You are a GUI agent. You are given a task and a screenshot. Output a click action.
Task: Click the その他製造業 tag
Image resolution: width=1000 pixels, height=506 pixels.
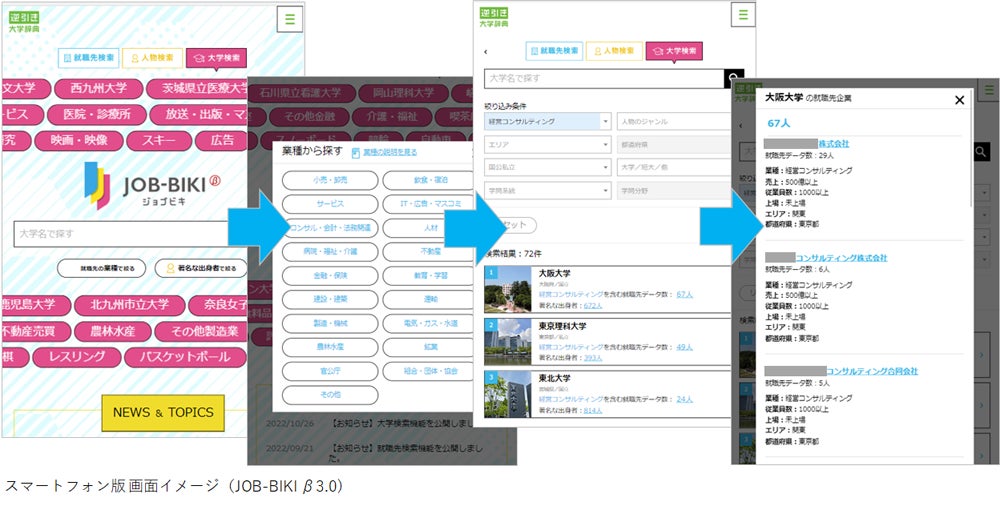pyautogui.click(x=201, y=331)
